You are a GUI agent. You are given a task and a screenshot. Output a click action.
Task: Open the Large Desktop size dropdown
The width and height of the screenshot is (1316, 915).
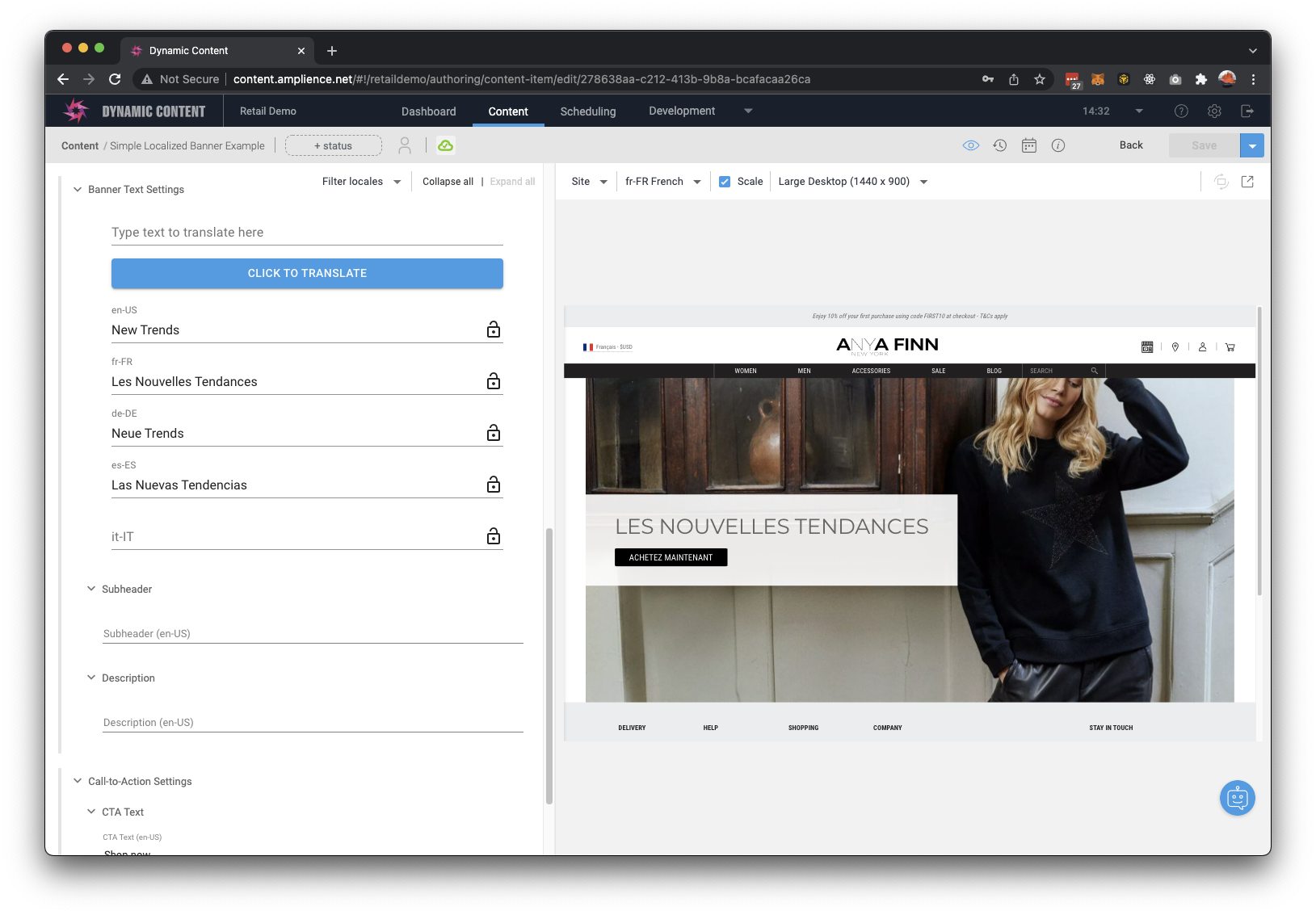(852, 182)
